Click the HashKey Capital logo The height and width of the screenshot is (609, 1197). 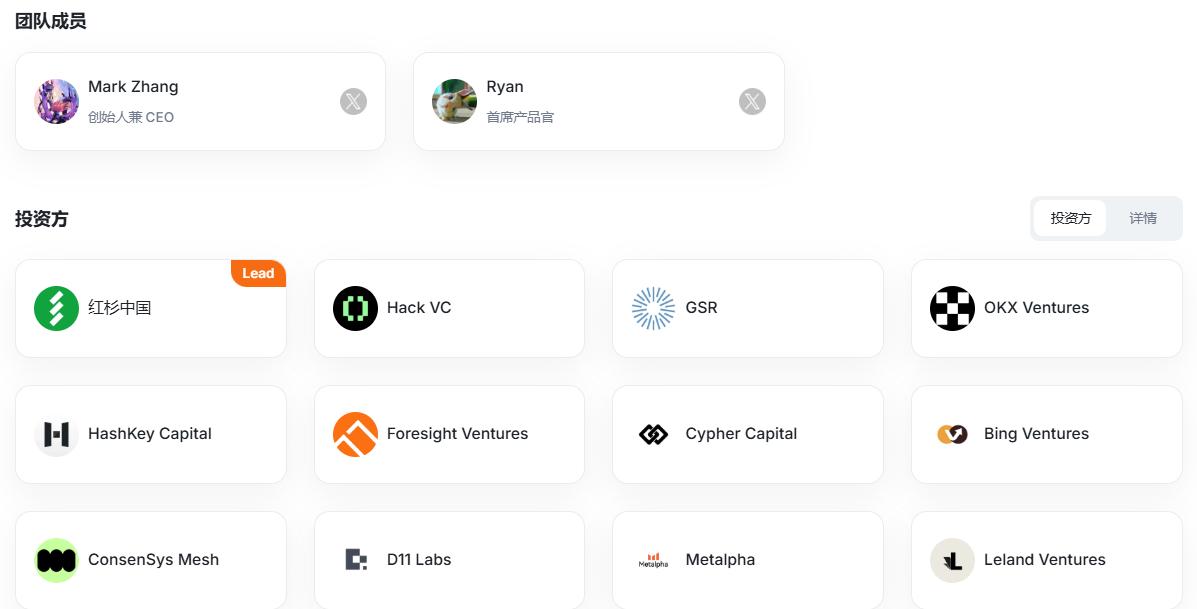(56, 434)
